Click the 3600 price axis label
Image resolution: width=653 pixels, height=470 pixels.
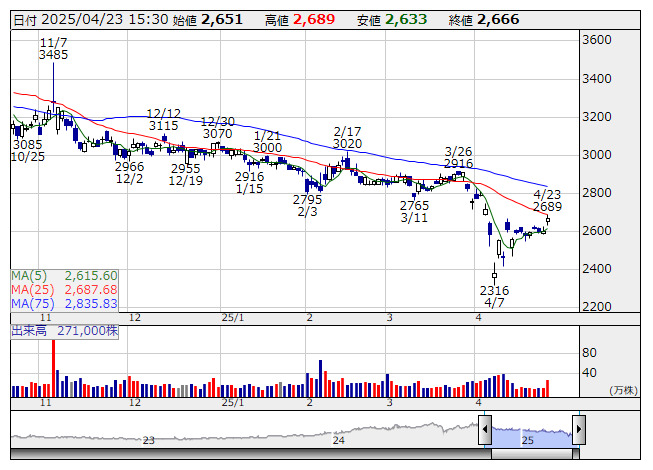pyautogui.click(x=597, y=40)
